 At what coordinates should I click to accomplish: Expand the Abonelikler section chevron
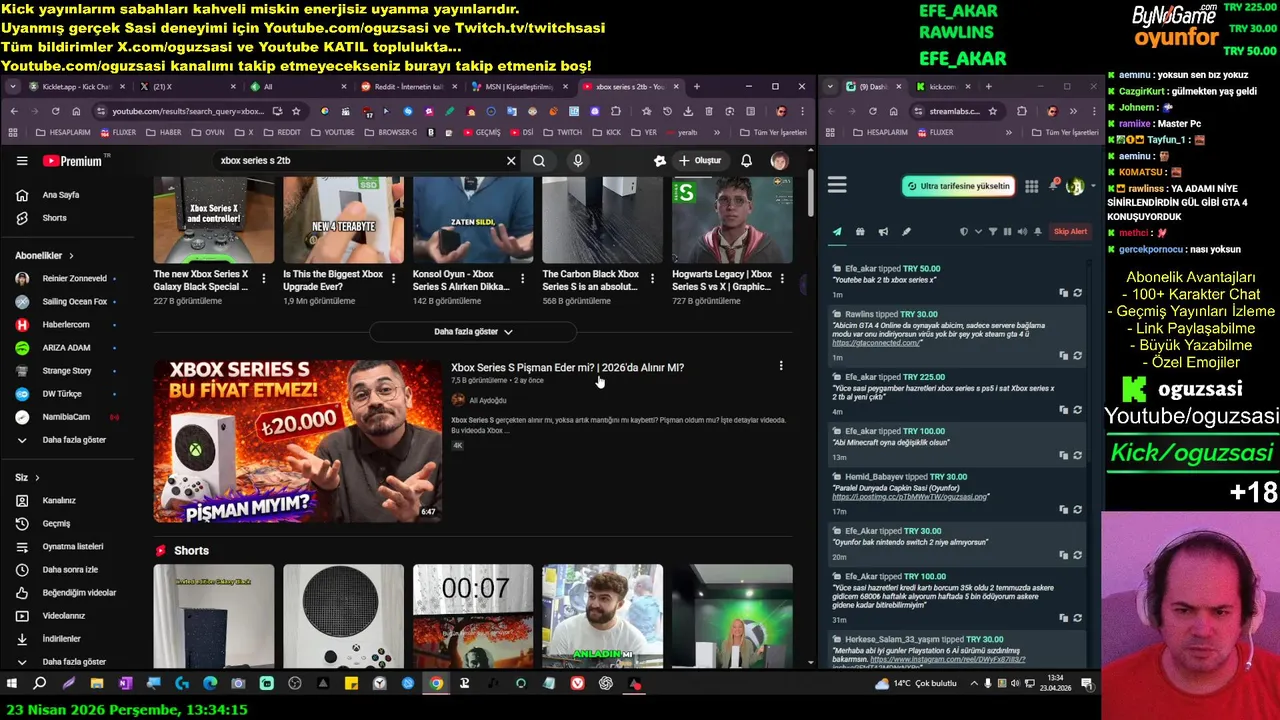71,256
